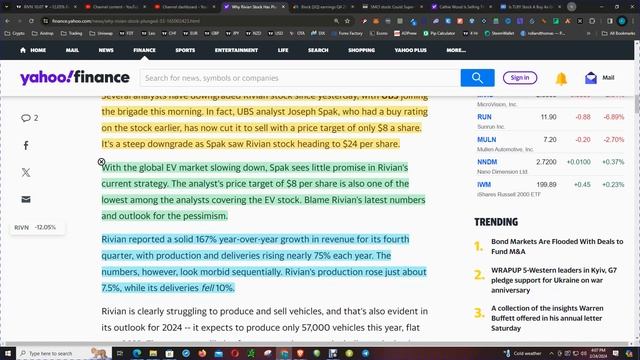640x360 pixels.
Task: Go to Entertainment in Yahoo nav
Action: [x=236, y=50]
